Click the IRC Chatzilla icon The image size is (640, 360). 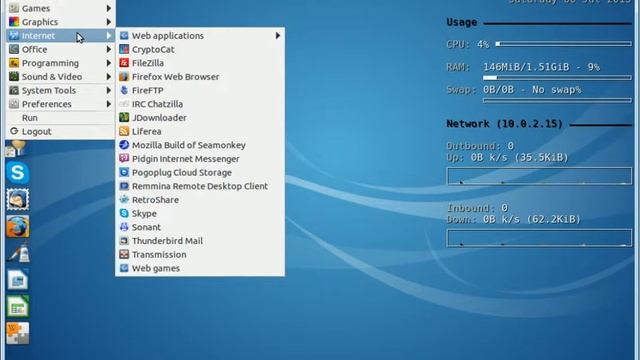point(124,104)
